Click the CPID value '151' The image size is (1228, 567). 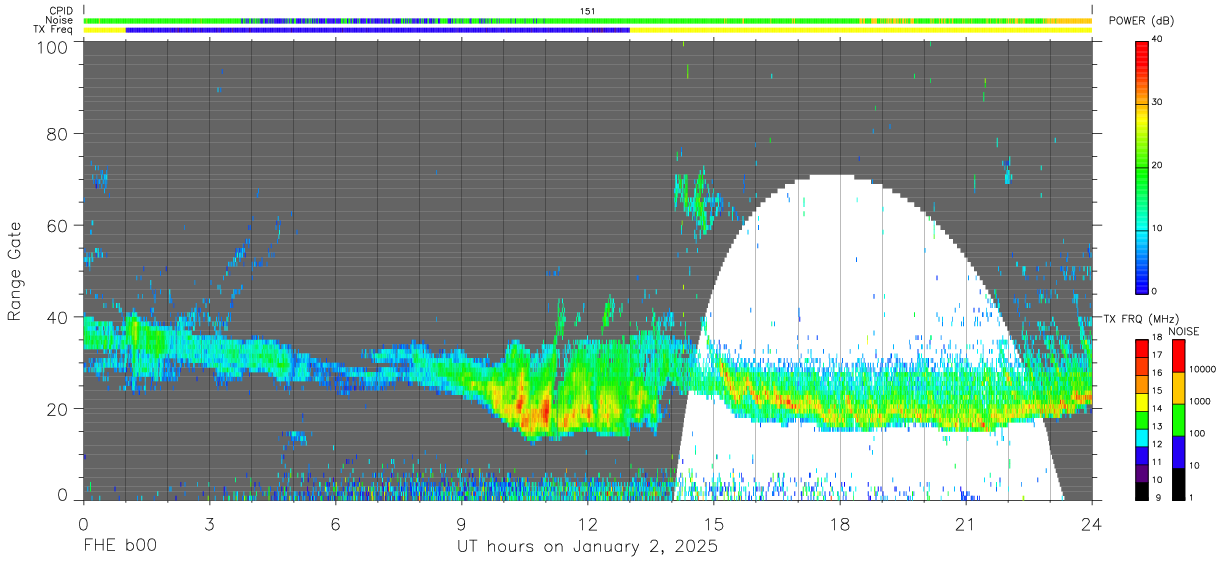pos(587,11)
